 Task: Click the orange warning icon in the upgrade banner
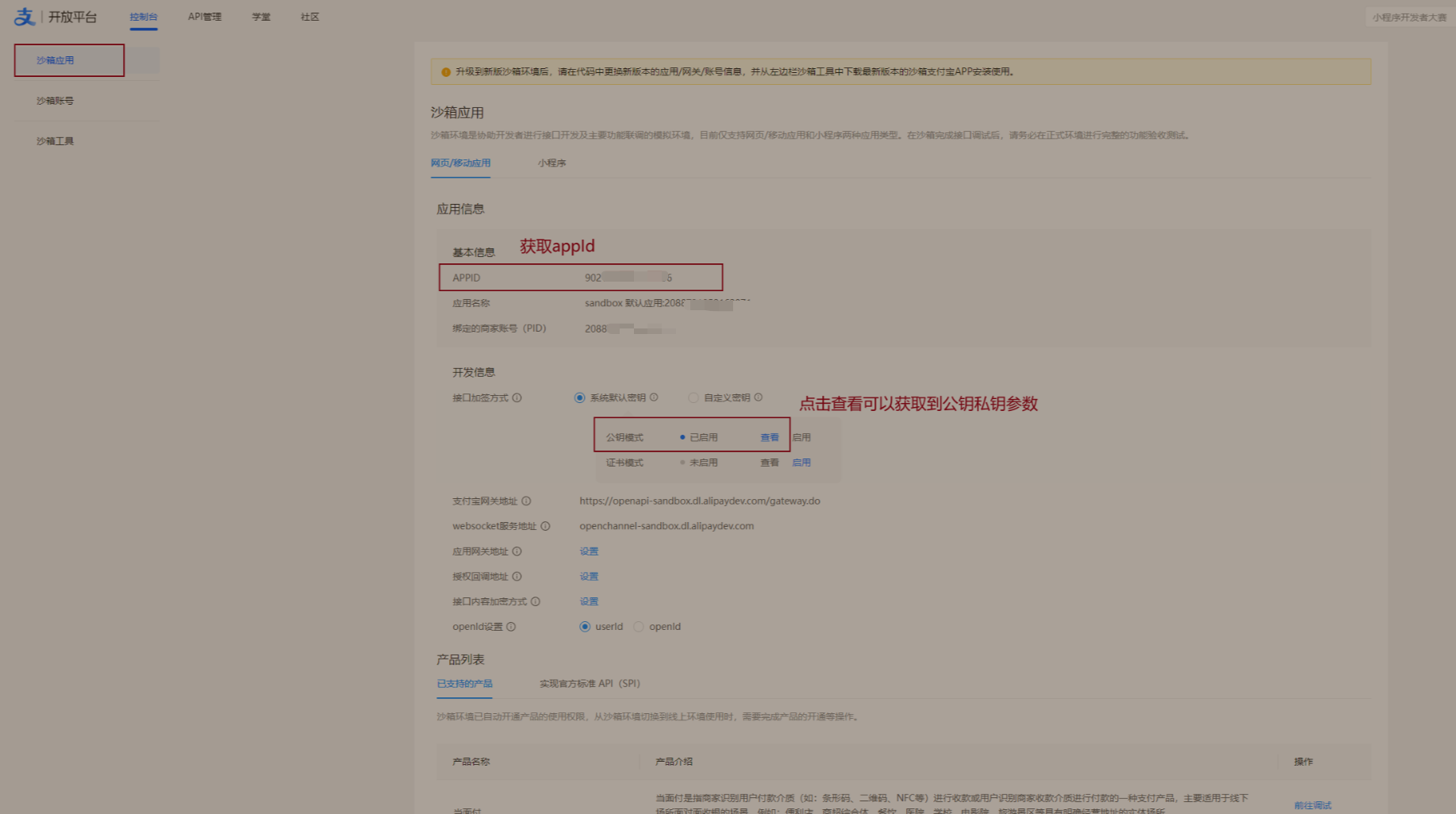point(446,71)
